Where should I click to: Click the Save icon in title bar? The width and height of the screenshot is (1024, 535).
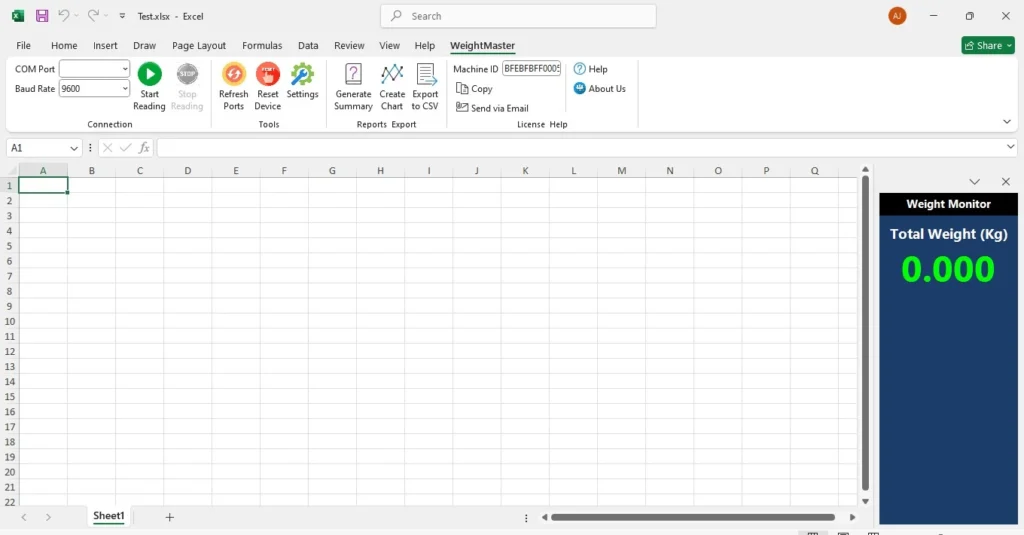(x=42, y=16)
